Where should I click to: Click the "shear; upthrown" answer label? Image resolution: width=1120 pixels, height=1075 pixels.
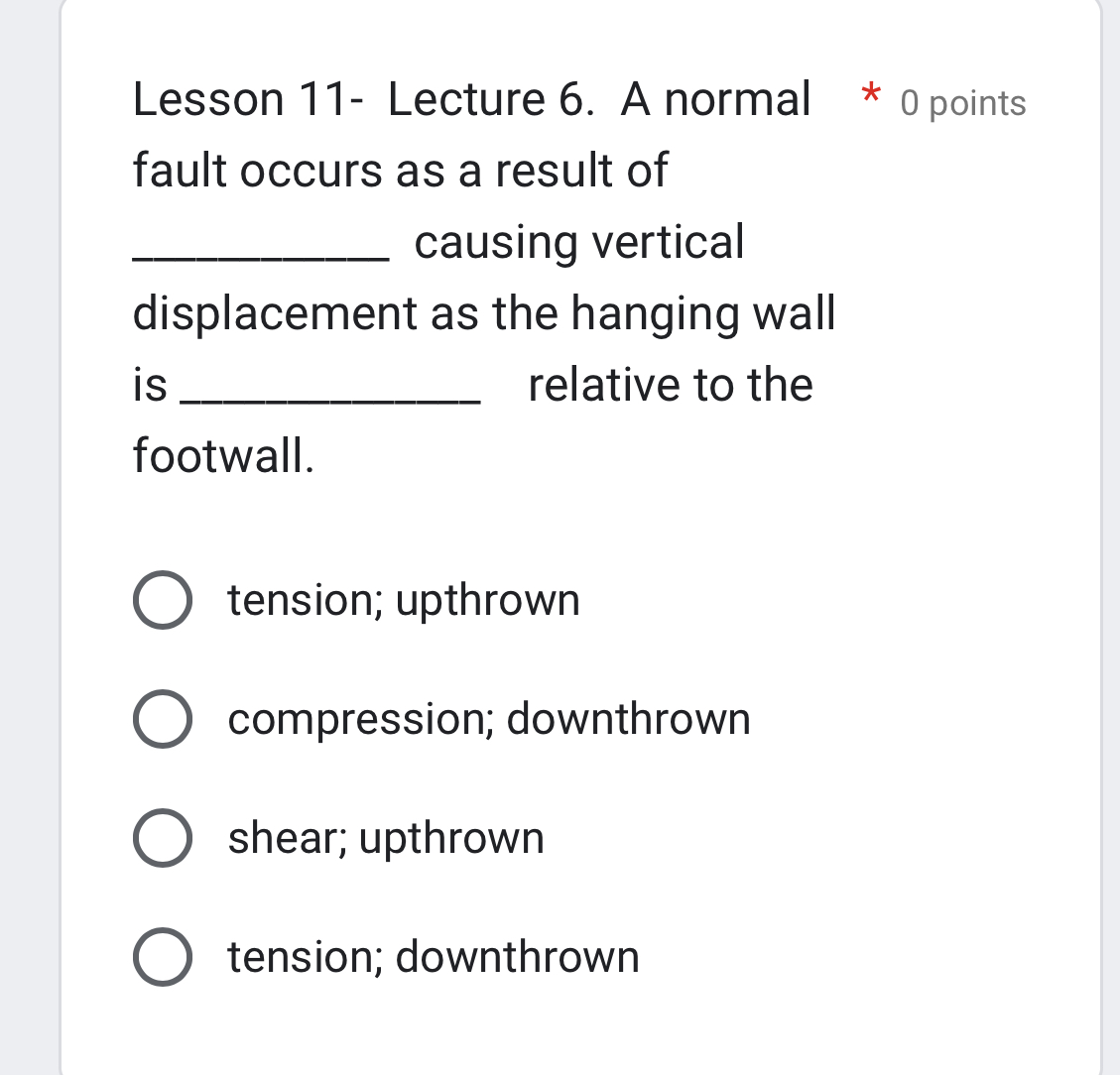385,838
